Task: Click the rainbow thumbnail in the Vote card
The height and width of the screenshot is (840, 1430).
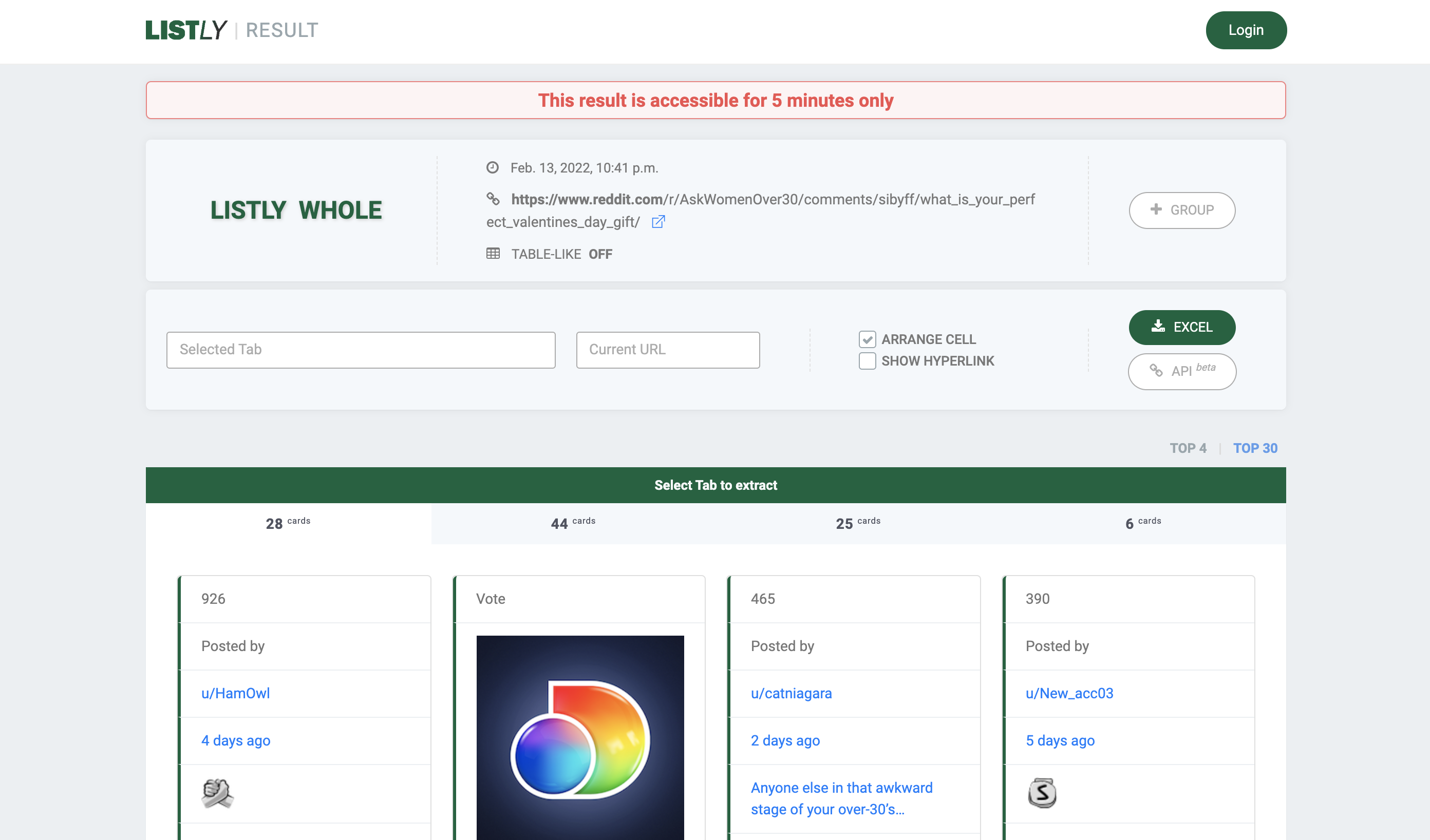Action: [x=579, y=737]
